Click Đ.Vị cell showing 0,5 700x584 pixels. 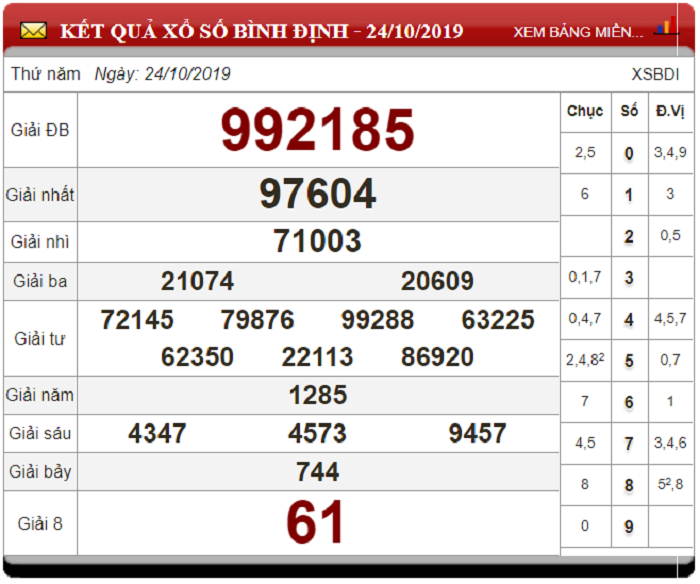point(670,236)
